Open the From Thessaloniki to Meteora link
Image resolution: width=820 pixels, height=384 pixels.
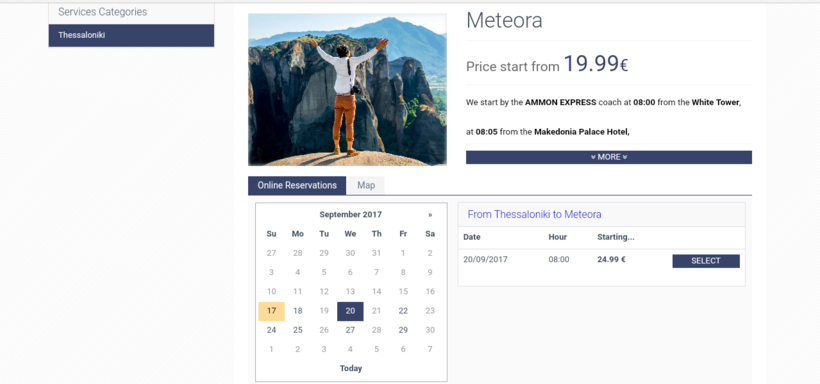point(534,214)
